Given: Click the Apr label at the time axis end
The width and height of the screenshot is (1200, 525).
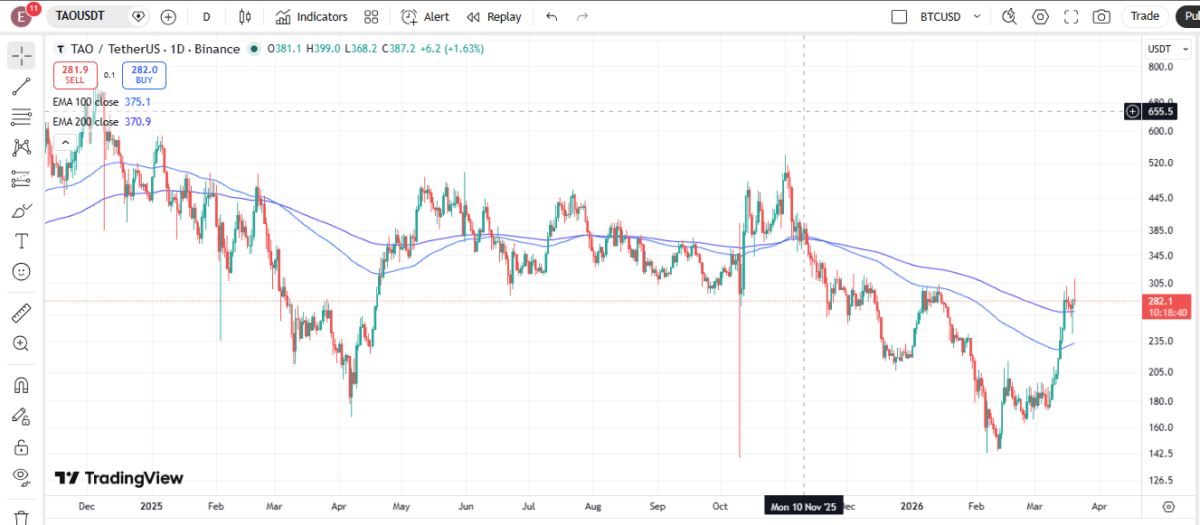Looking at the screenshot, I should pyautogui.click(x=1099, y=506).
